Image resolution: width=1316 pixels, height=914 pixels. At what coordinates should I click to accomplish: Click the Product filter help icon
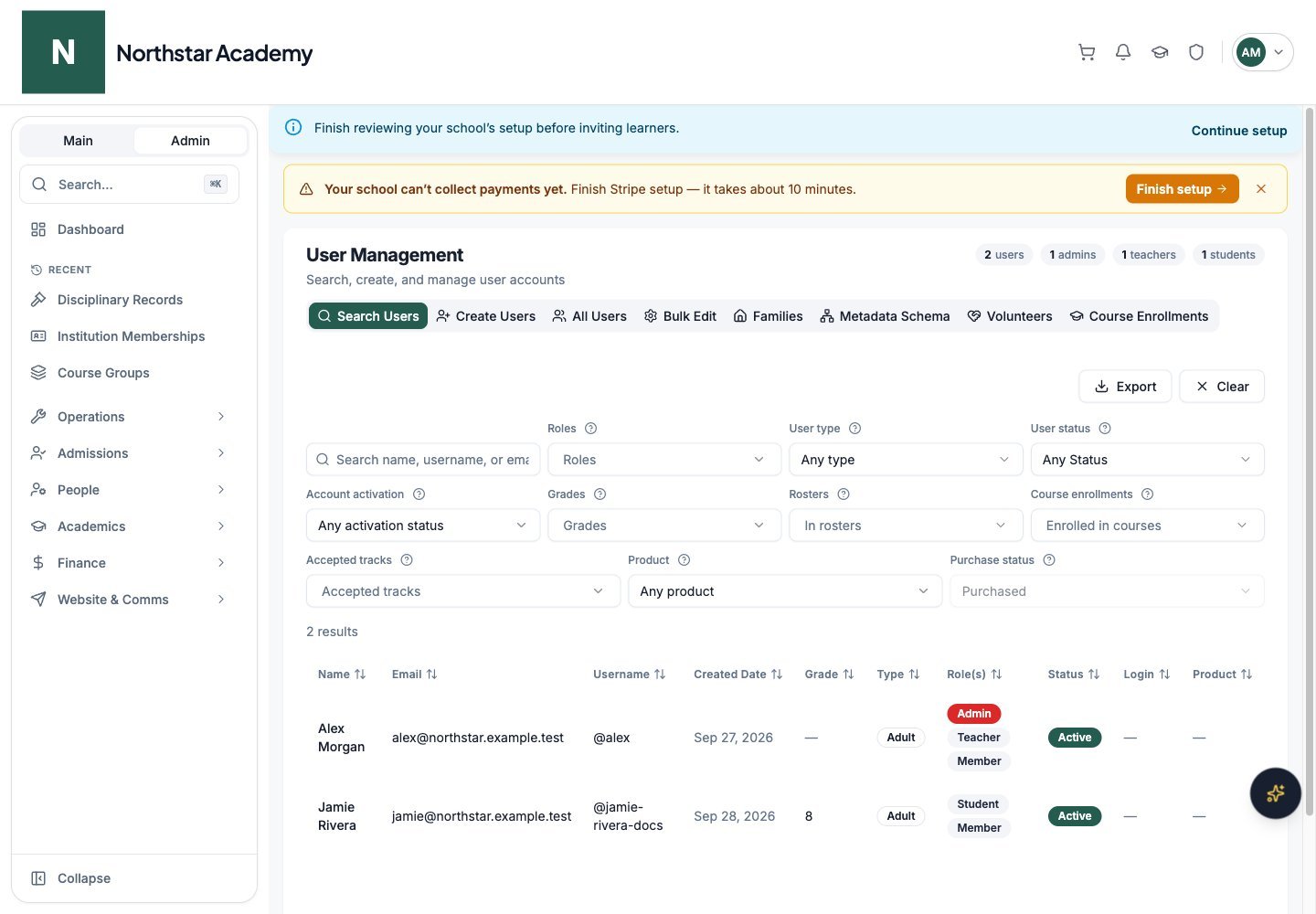click(x=684, y=560)
